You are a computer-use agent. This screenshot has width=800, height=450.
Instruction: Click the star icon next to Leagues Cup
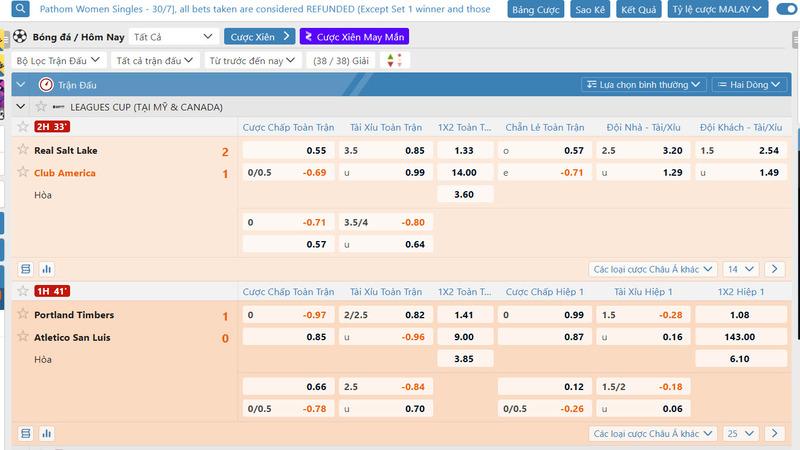coord(41,107)
